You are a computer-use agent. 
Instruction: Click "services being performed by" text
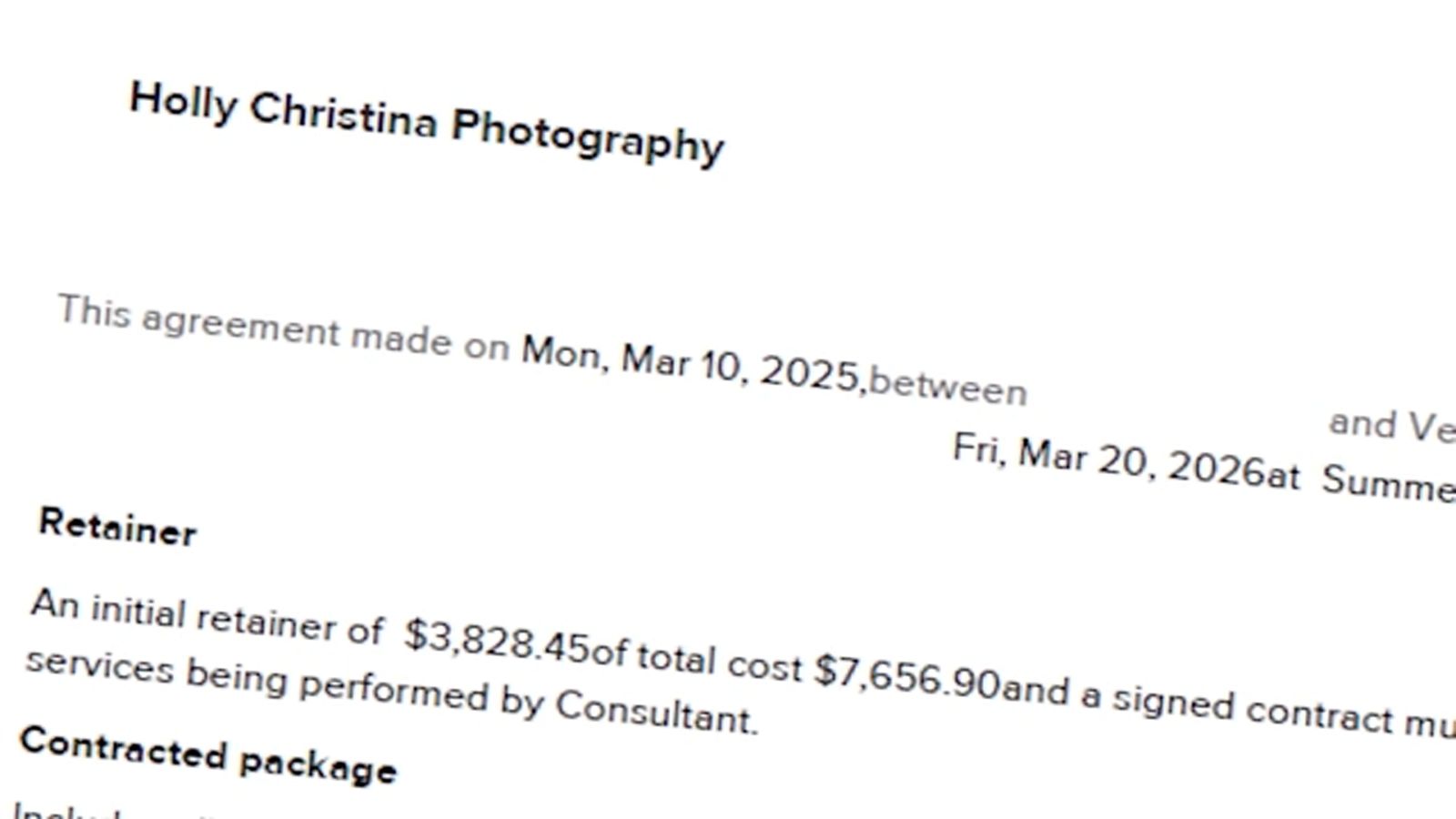pyautogui.click(x=284, y=682)
